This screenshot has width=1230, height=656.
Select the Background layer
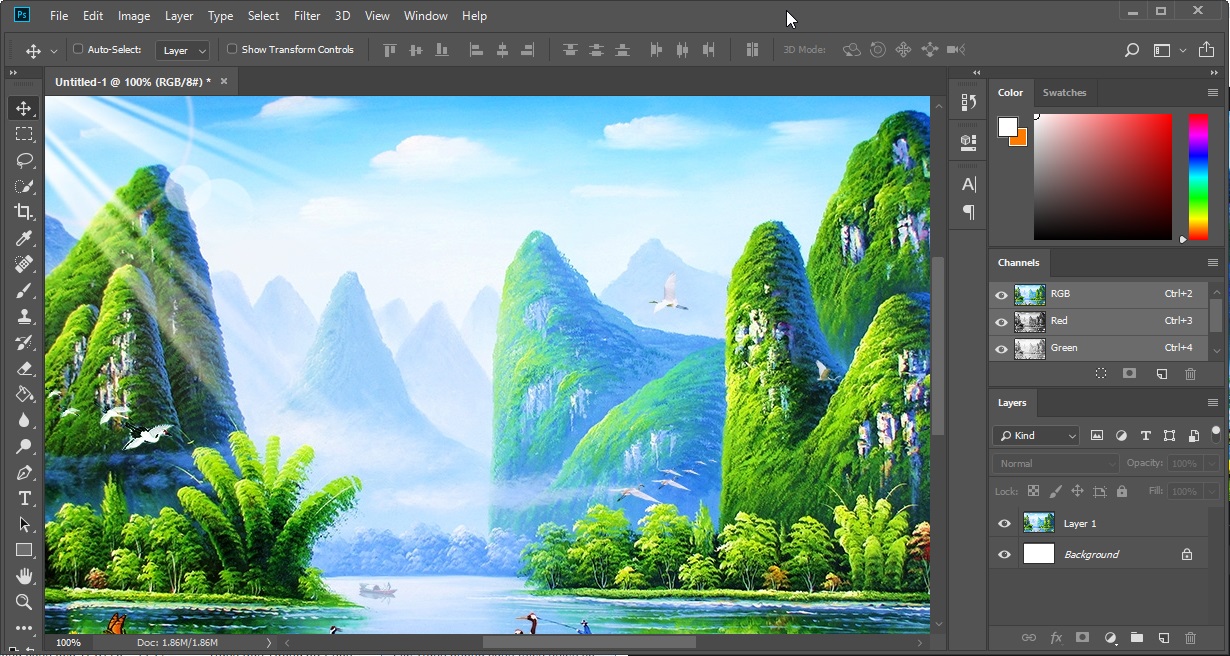pyautogui.click(x=1105, y=554)
